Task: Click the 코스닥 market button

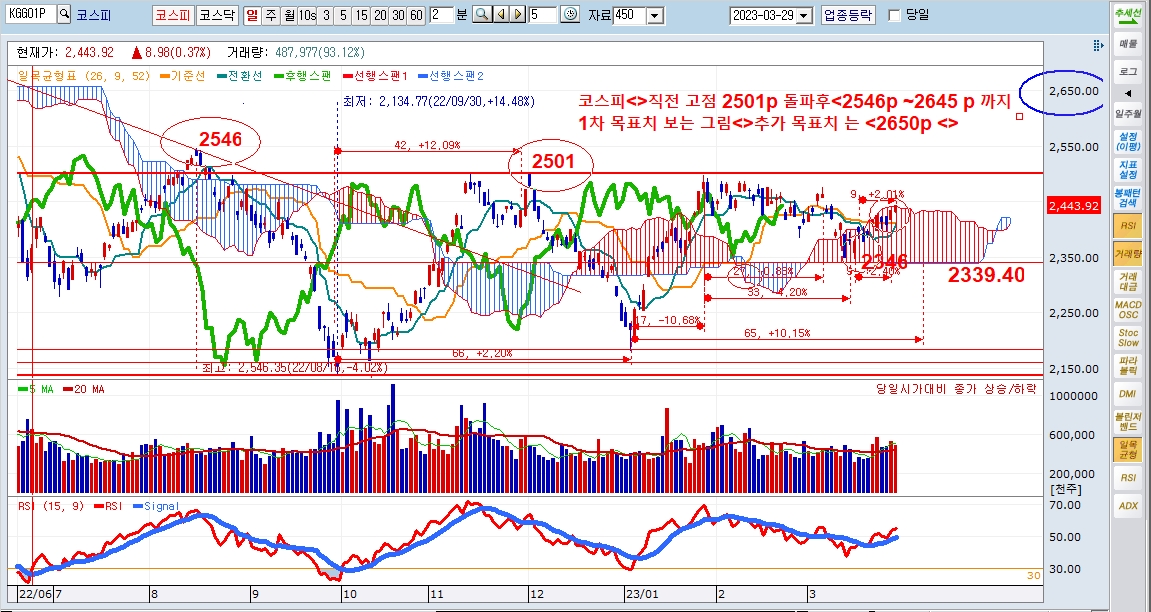Action: [x=217, y=15]
